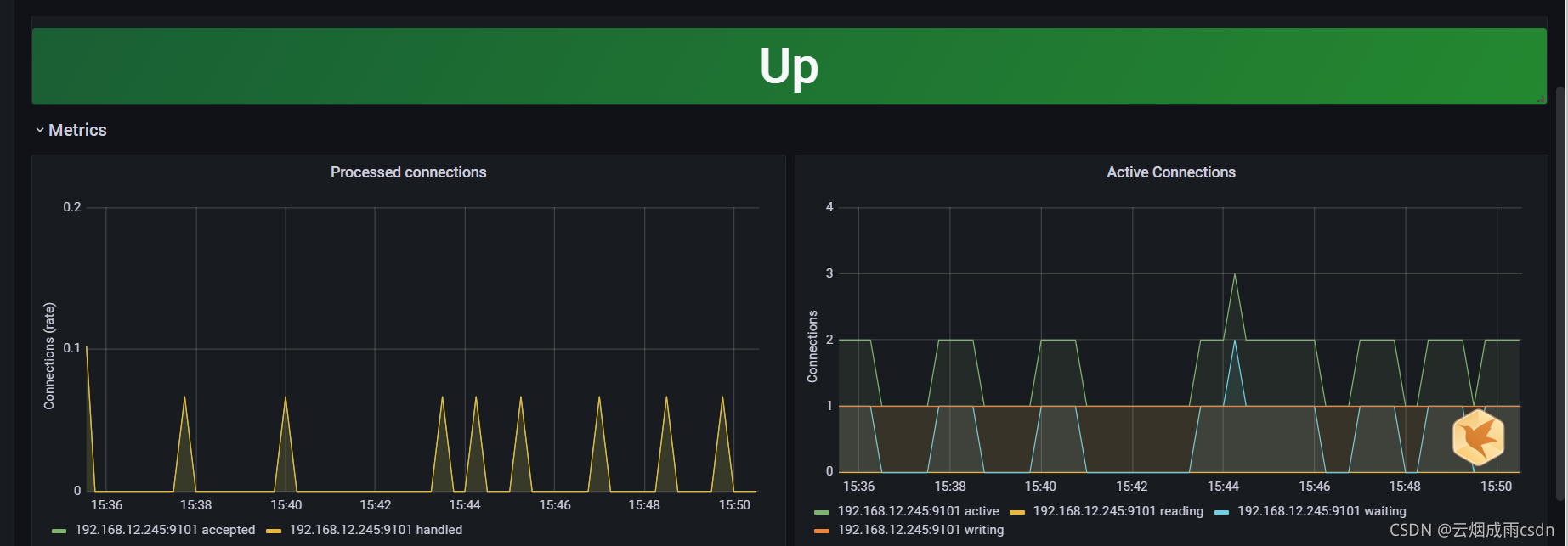This screenshot has width=1568, height=546.
Task: Click the 15:38 label on Active Connections axis
Action: click(950, 487)
